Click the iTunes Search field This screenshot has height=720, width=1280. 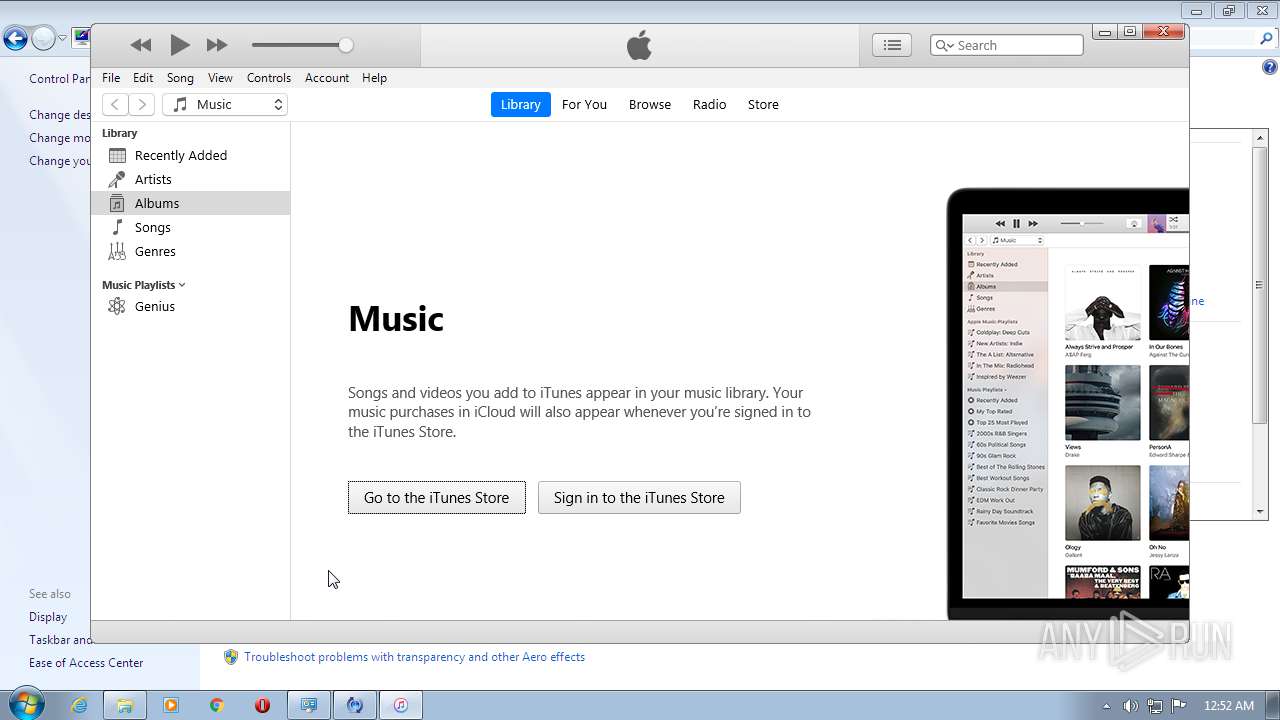[x=1007, y=45]
